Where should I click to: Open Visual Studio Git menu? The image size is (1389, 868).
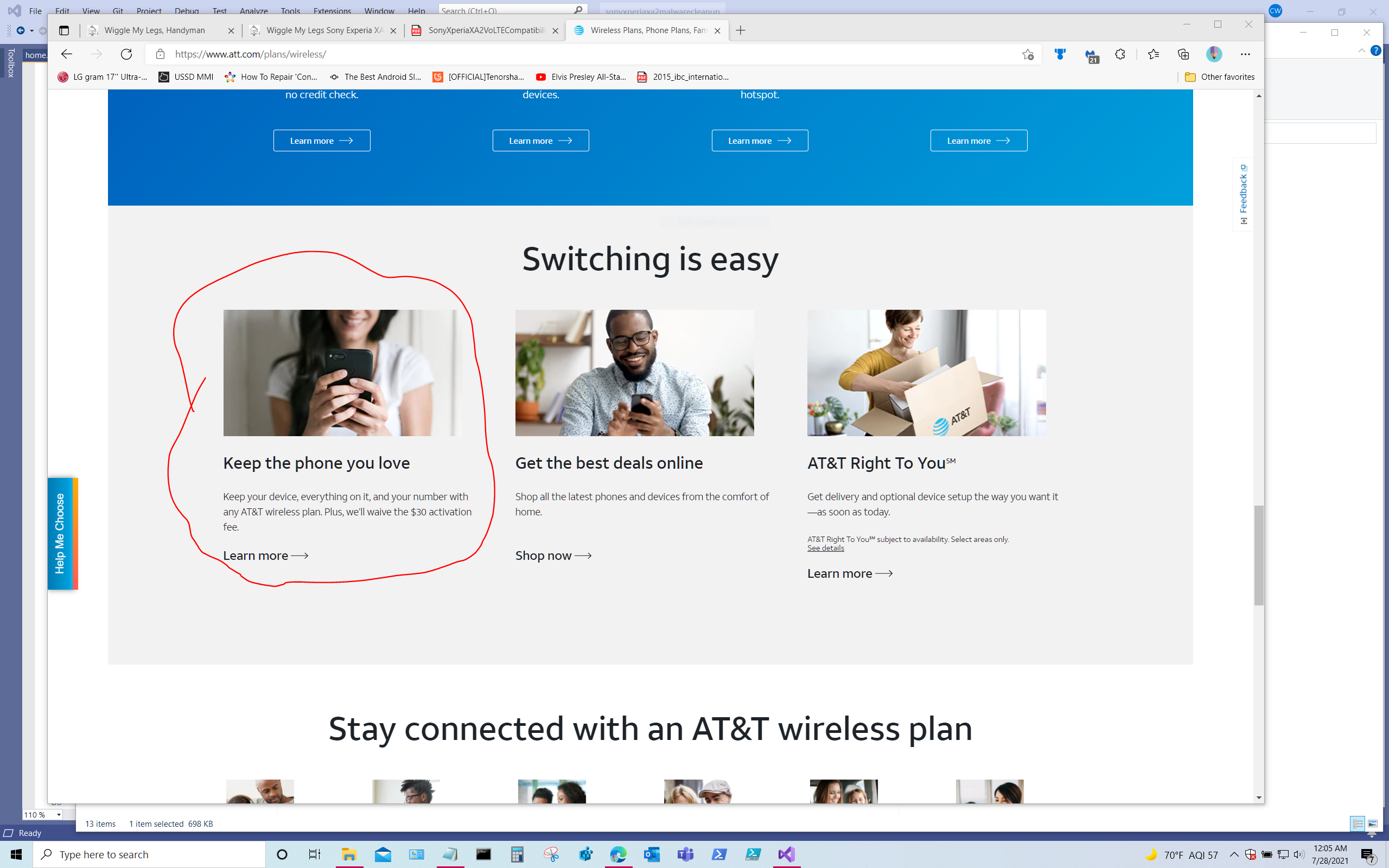tap(118, 10)
